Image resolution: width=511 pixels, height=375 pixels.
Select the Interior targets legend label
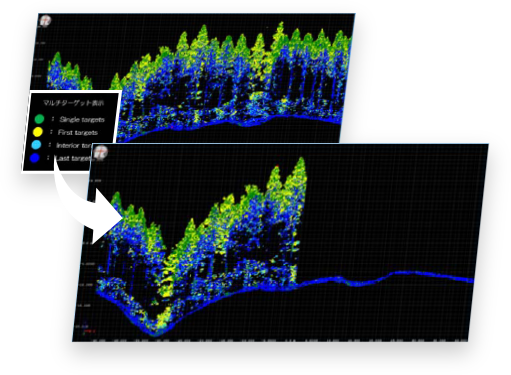74,145
